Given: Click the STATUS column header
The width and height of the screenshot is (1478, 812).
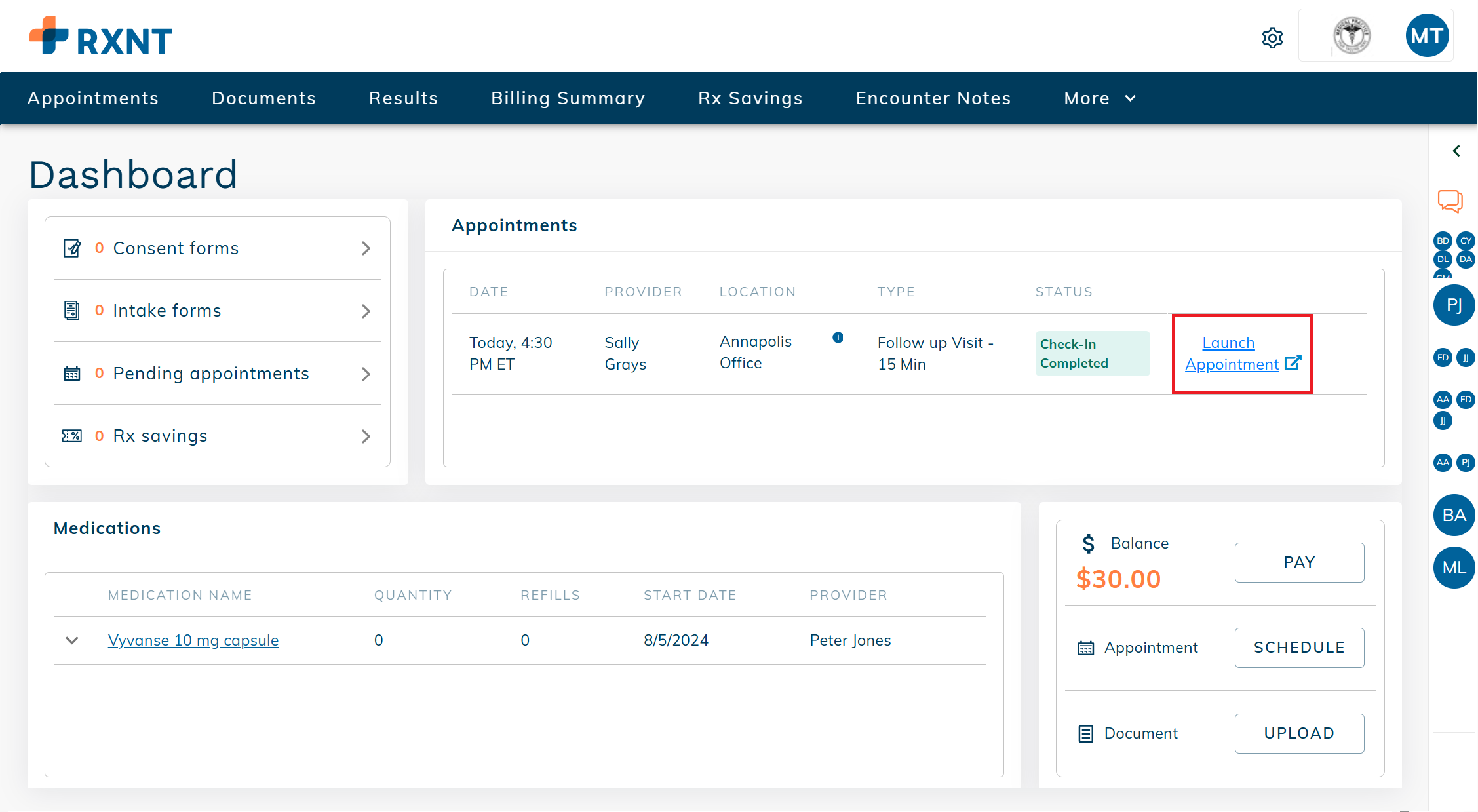Looking at the screenshot, I should (1064, 292).
